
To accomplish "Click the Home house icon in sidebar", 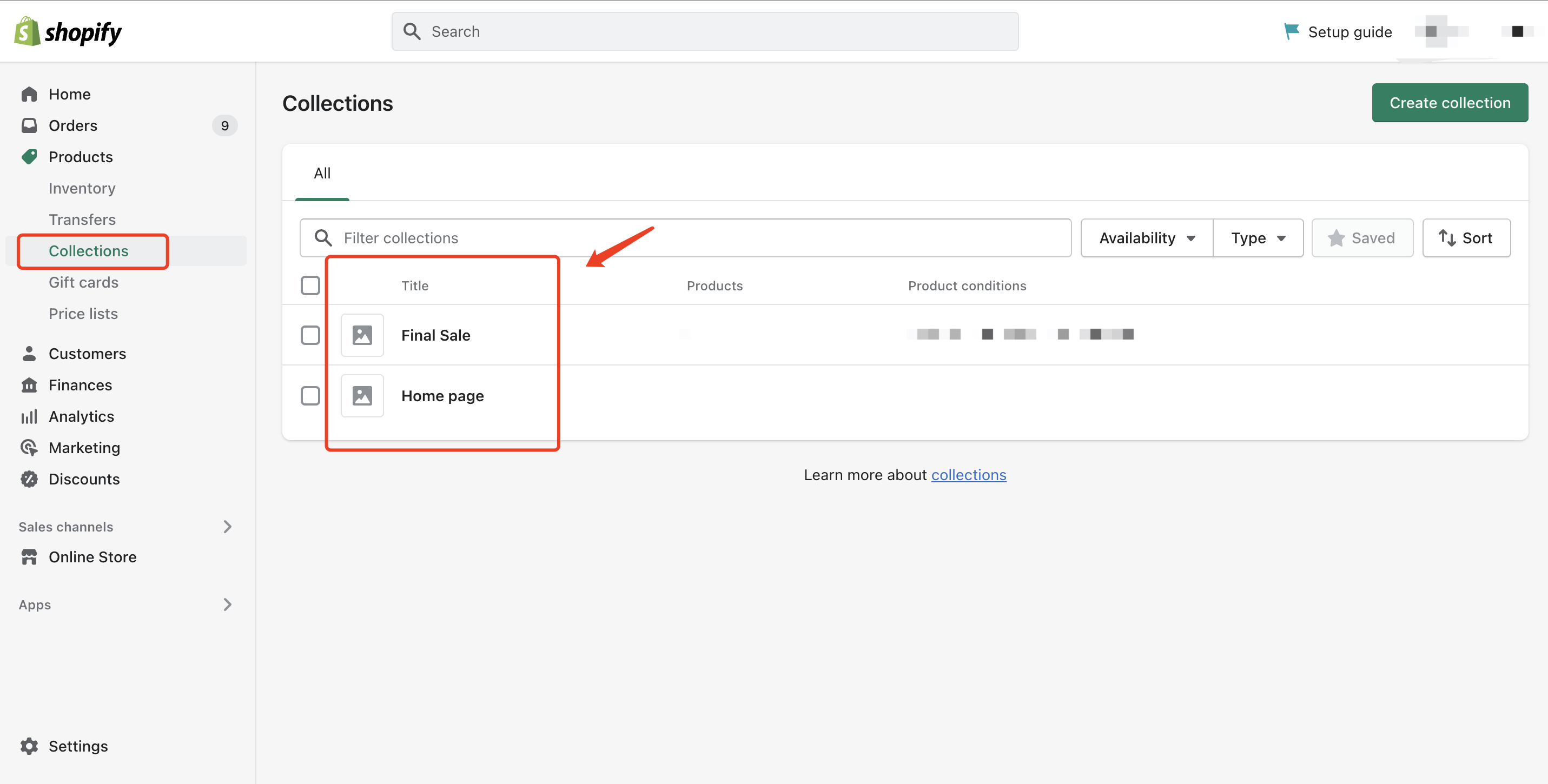I will 29,94.
